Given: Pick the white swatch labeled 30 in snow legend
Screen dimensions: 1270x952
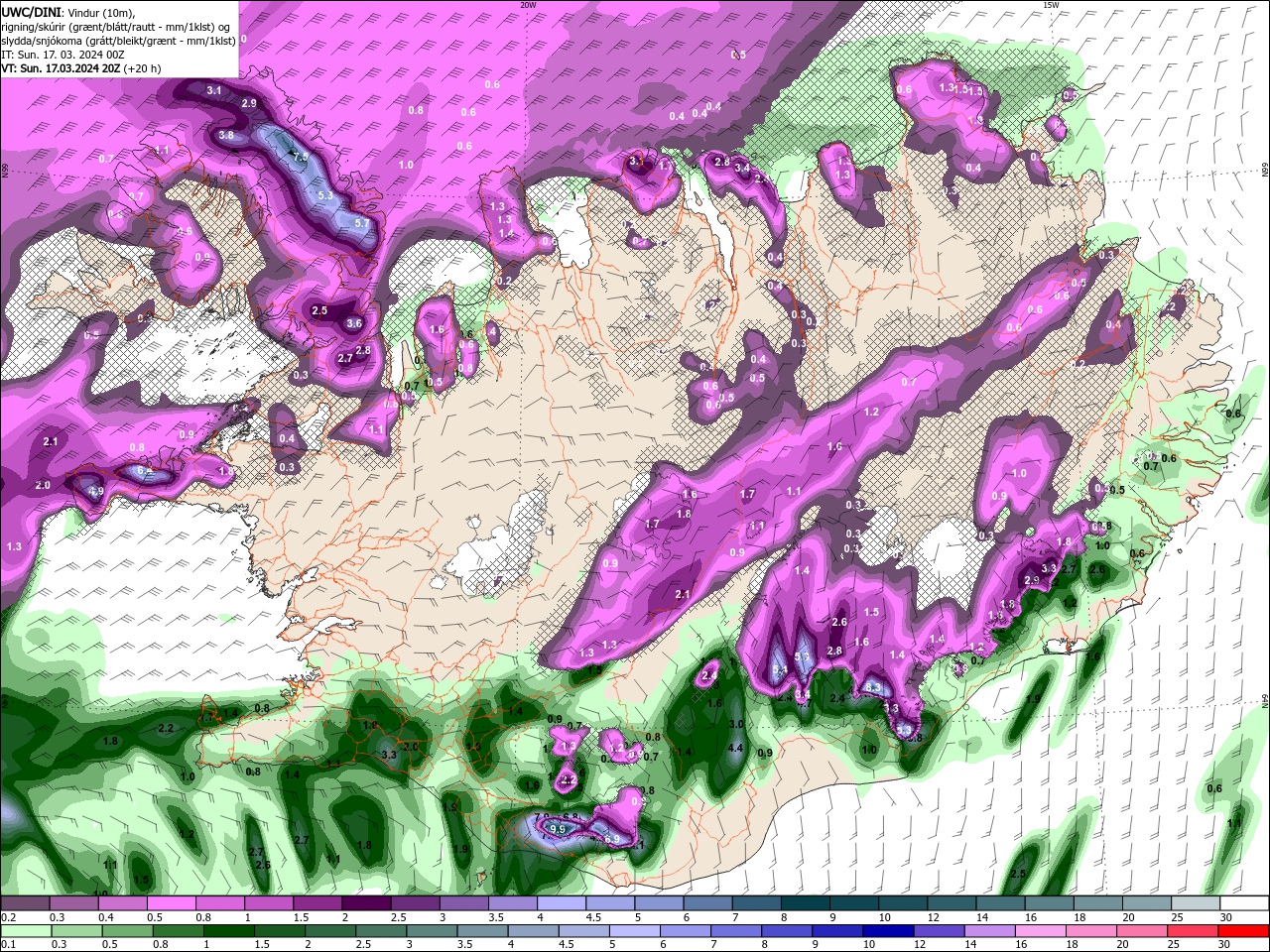Looking at the screenshot, I should pos(1245,903).
